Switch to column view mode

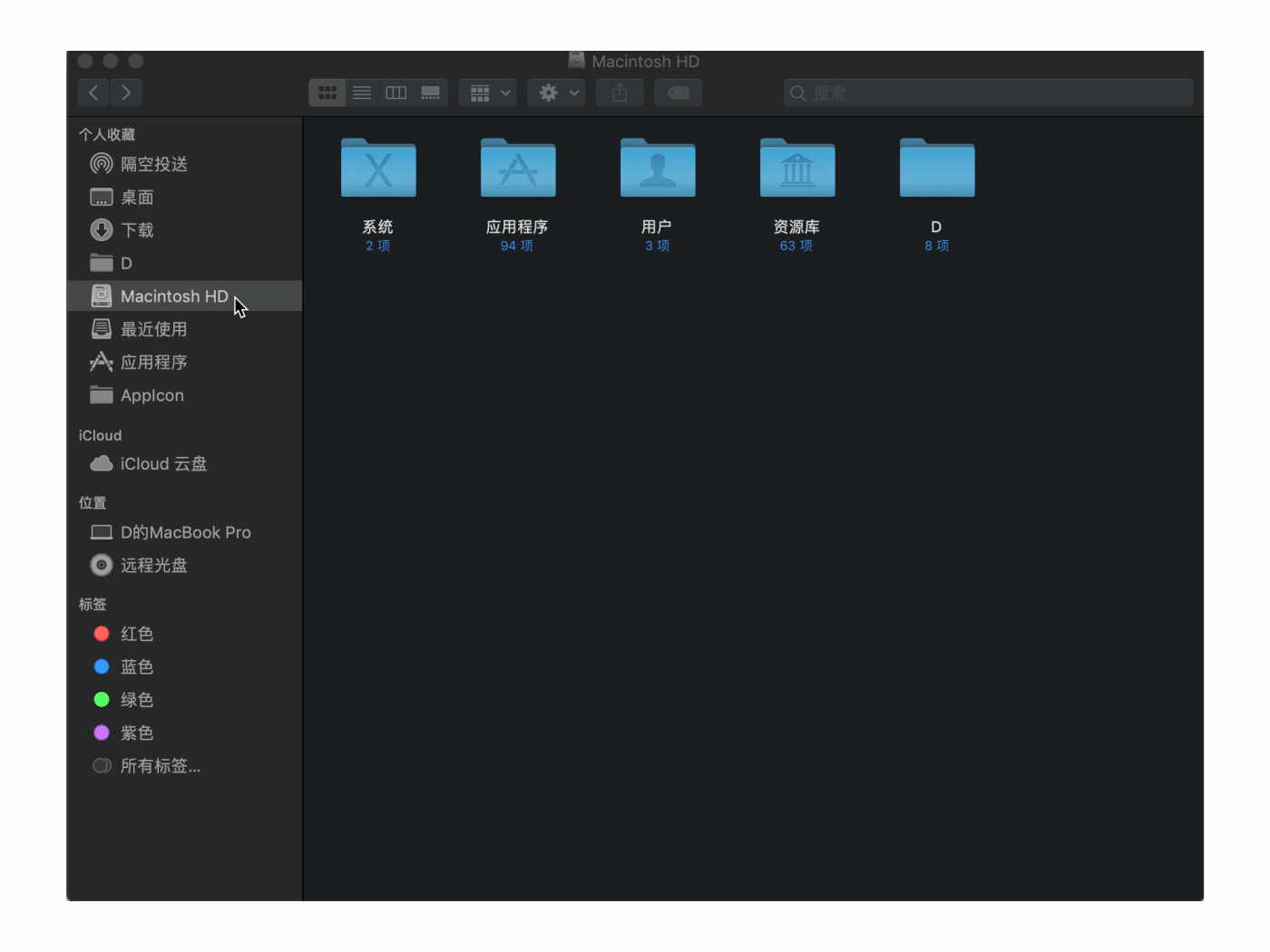pyautogui.click(x=396, y=92)
